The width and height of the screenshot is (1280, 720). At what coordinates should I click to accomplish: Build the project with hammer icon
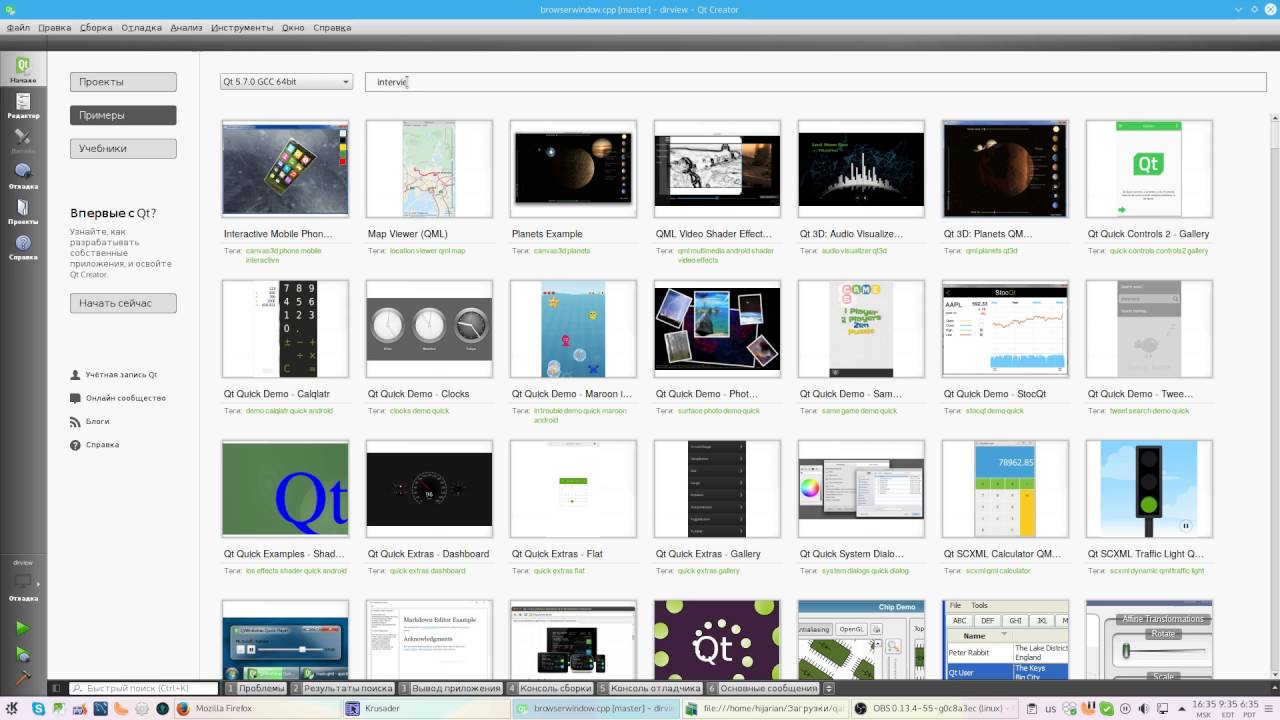(x=23, y=677)
